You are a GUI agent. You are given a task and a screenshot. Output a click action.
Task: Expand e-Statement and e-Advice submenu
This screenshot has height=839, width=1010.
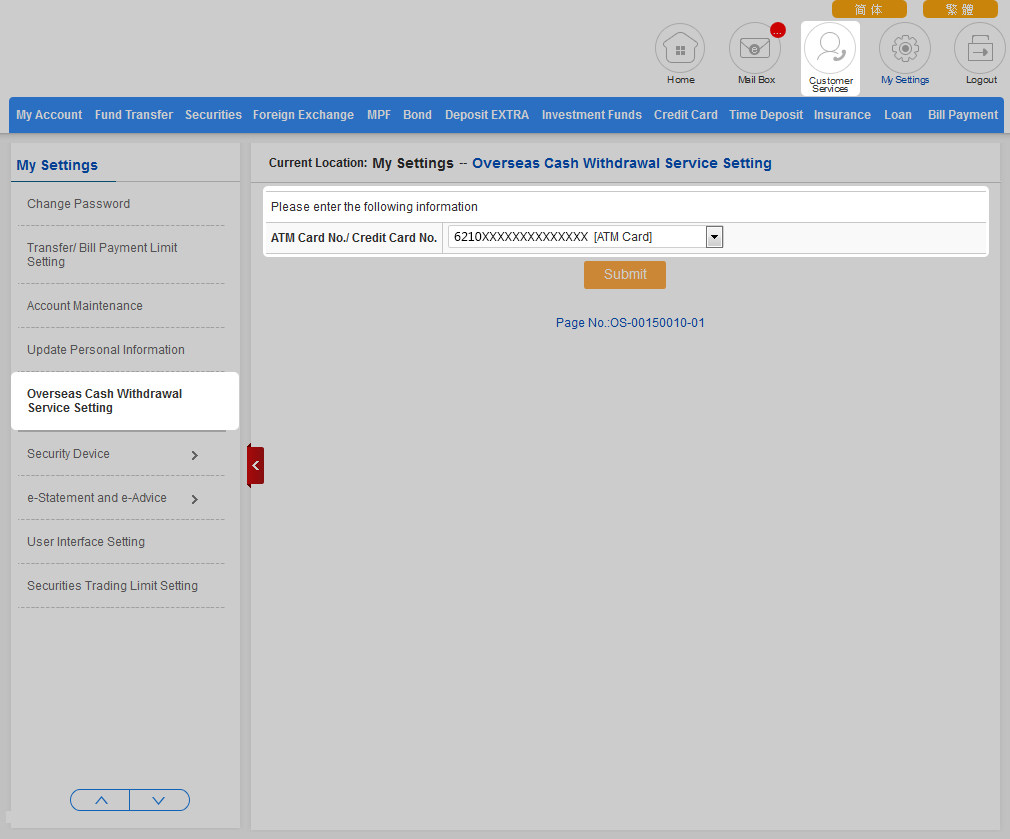(194, 499)
